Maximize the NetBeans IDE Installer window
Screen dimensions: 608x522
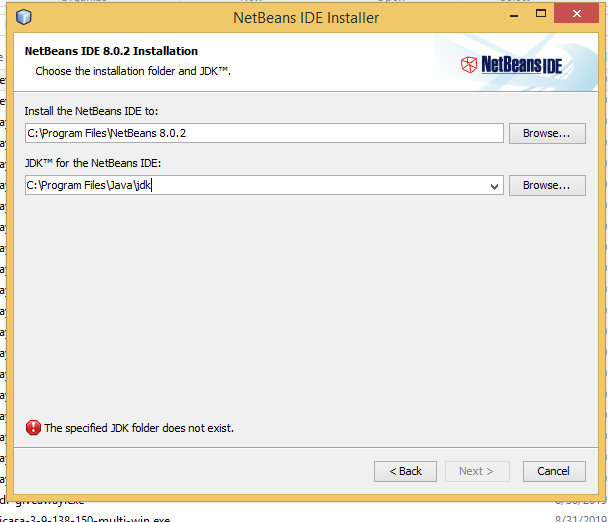(x=541, y=14)
